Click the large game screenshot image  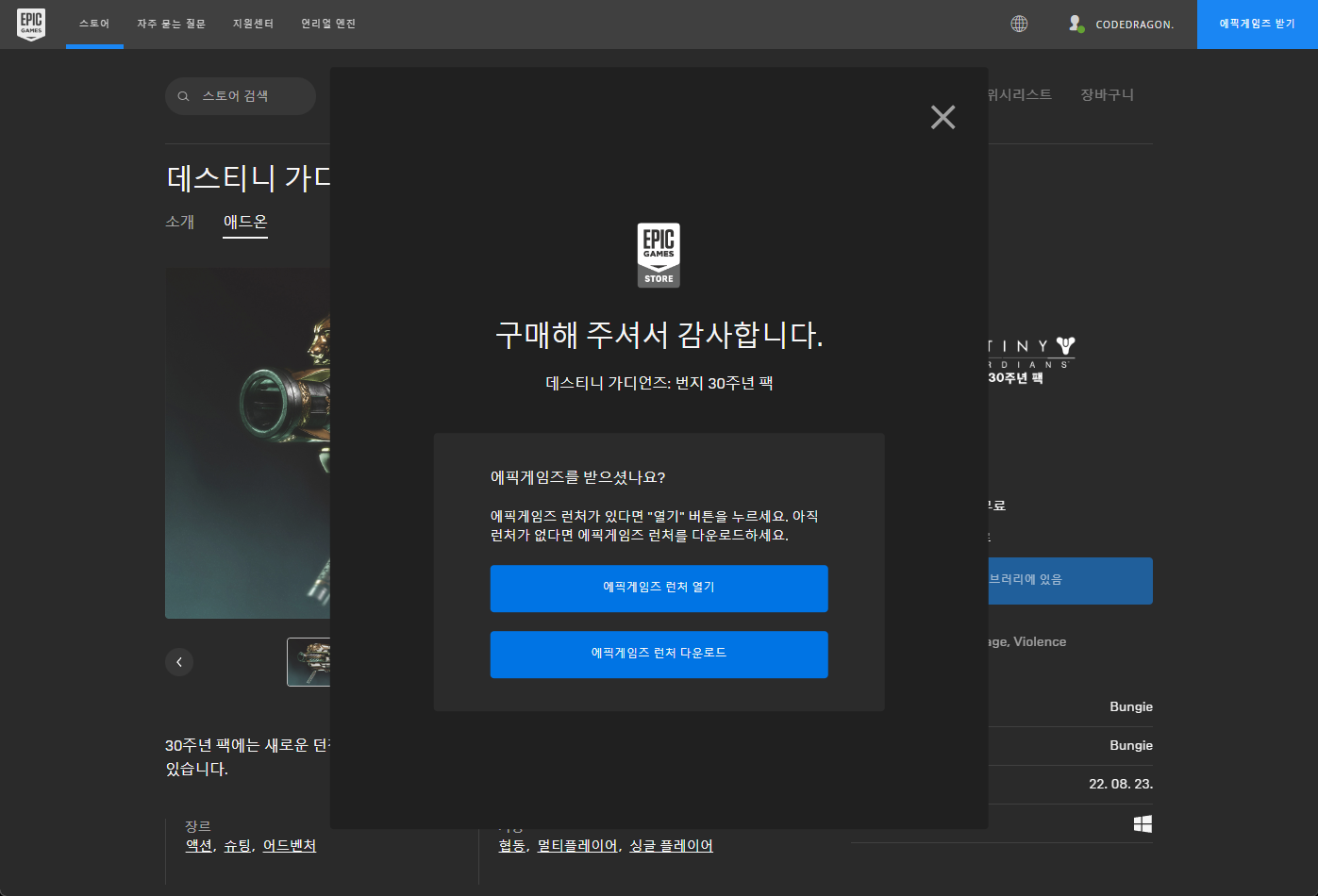pos(247,443)
